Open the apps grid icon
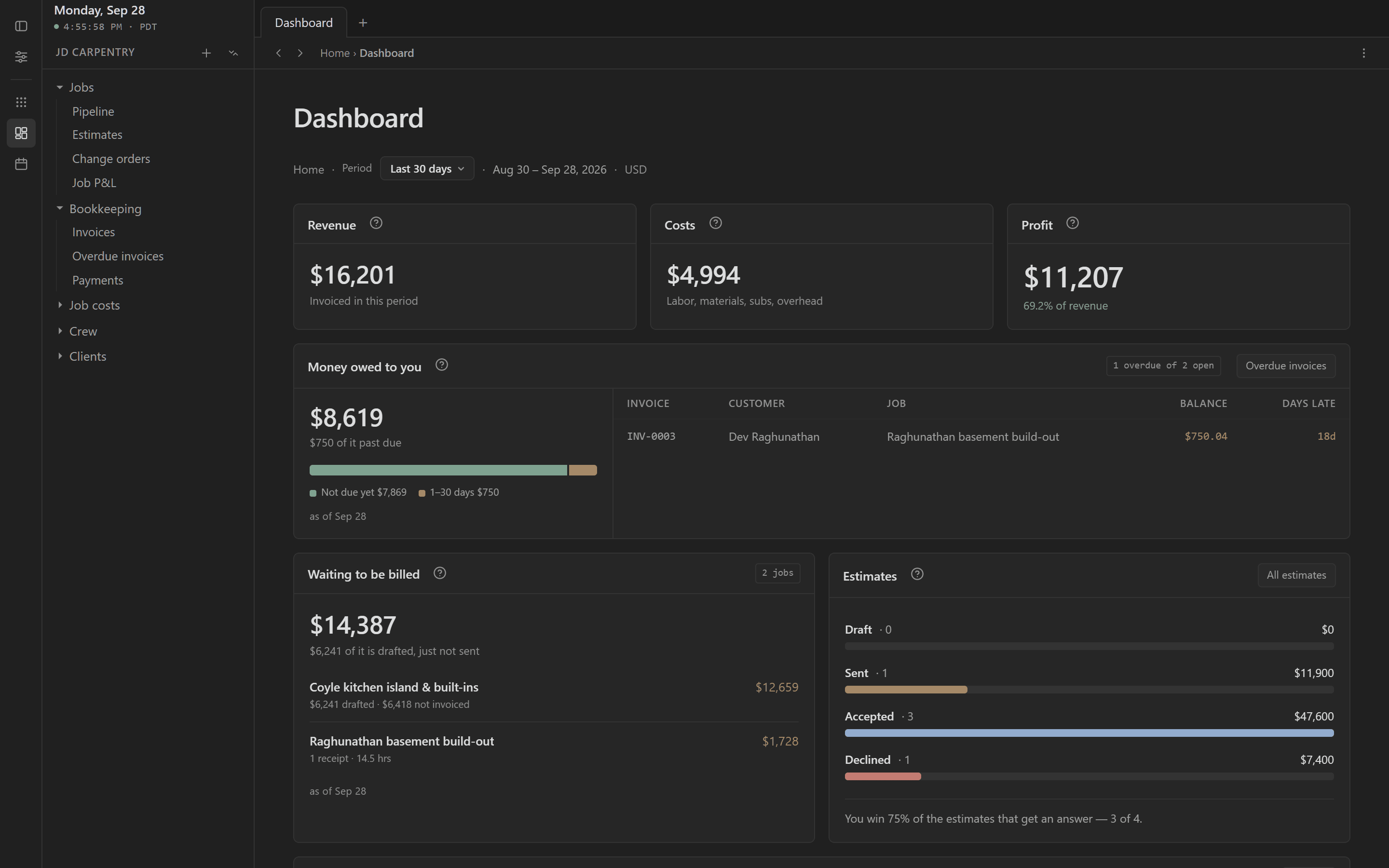Image resolution: width=1389 pixels, height=868 pixels. [x=21, y=102]
